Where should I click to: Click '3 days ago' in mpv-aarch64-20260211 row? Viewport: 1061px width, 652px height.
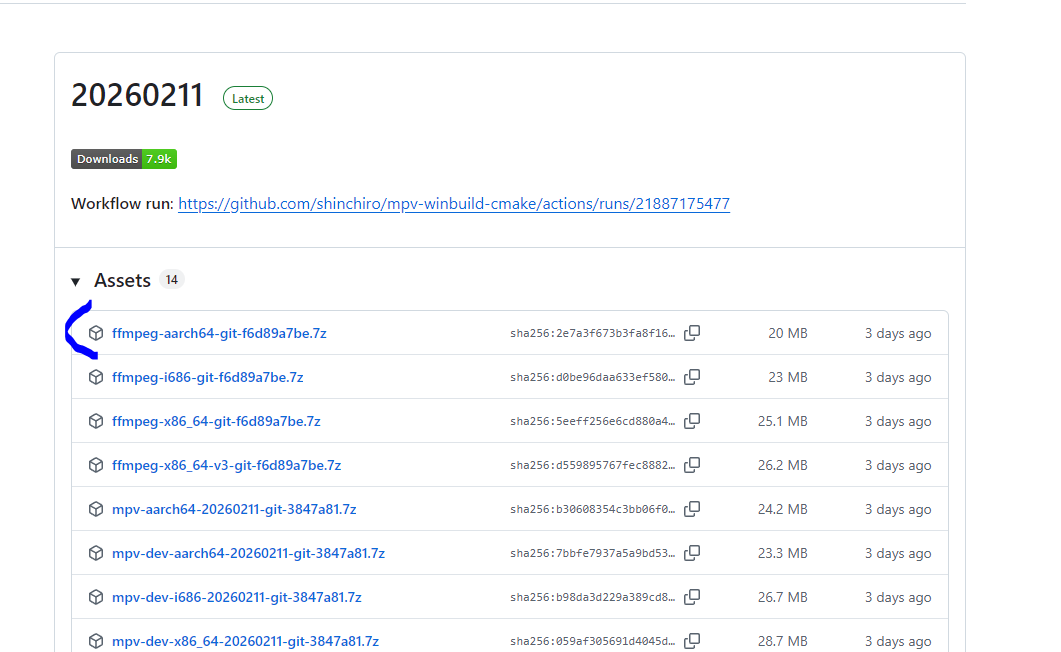898,509
